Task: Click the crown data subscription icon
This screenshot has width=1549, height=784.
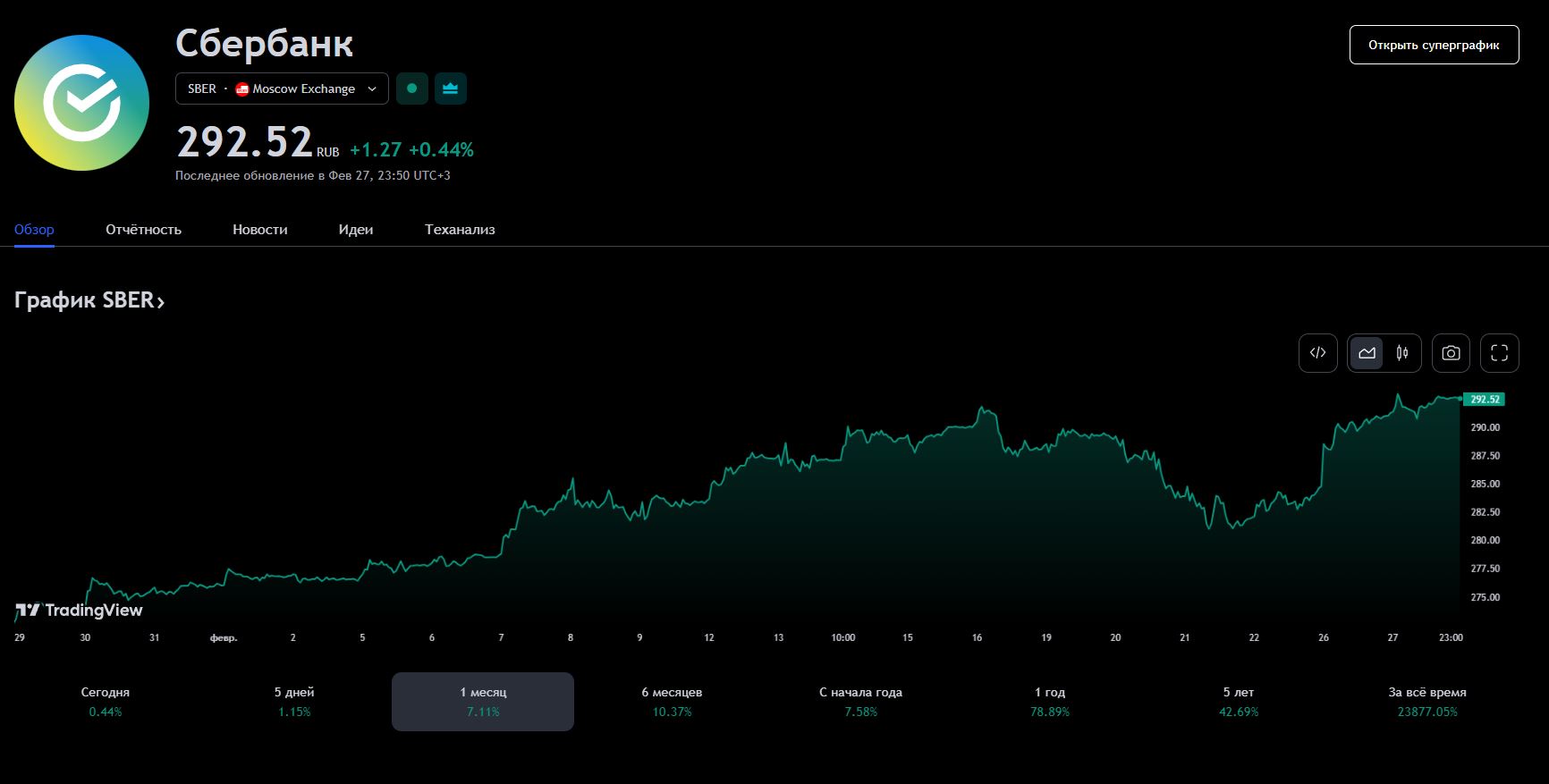Action: point(451,89)
